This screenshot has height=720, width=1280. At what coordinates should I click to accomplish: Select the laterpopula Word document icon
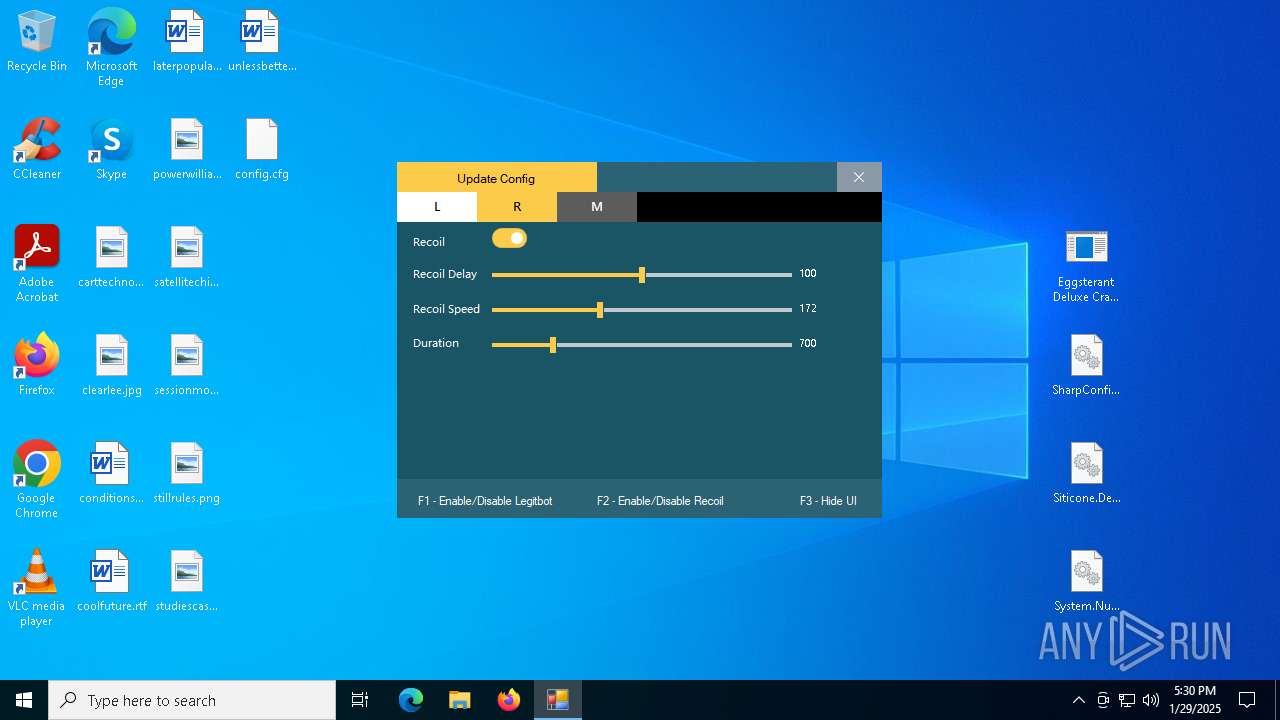coord(187,42)
